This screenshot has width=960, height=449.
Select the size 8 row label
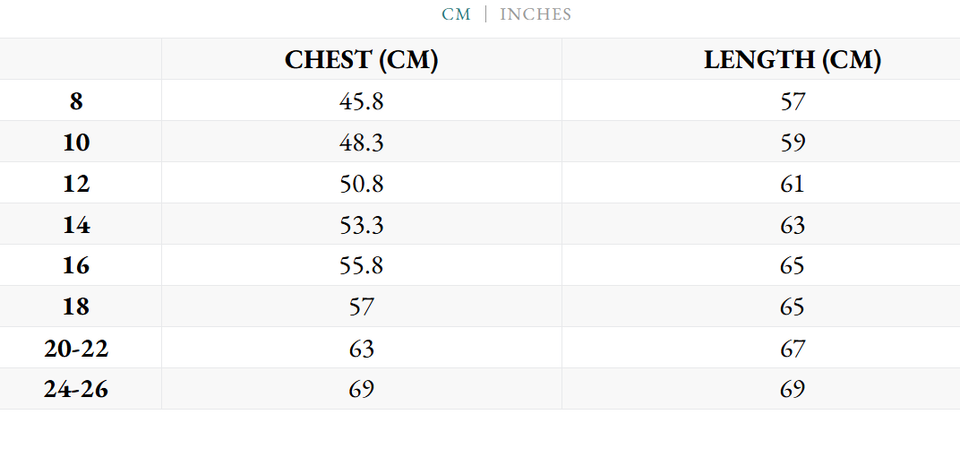(76, 101)
